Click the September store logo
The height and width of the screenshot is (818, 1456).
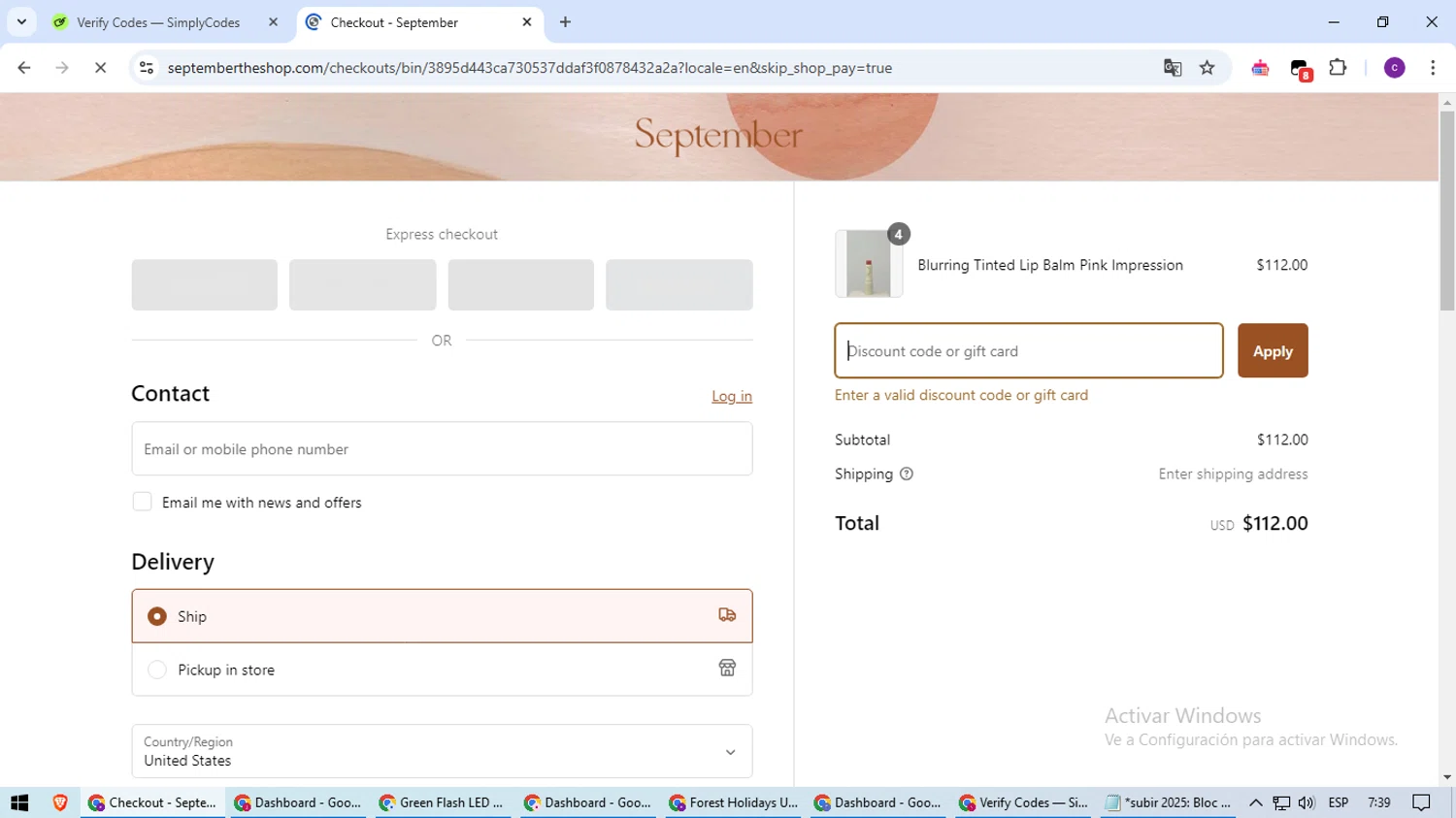(718, 135)
